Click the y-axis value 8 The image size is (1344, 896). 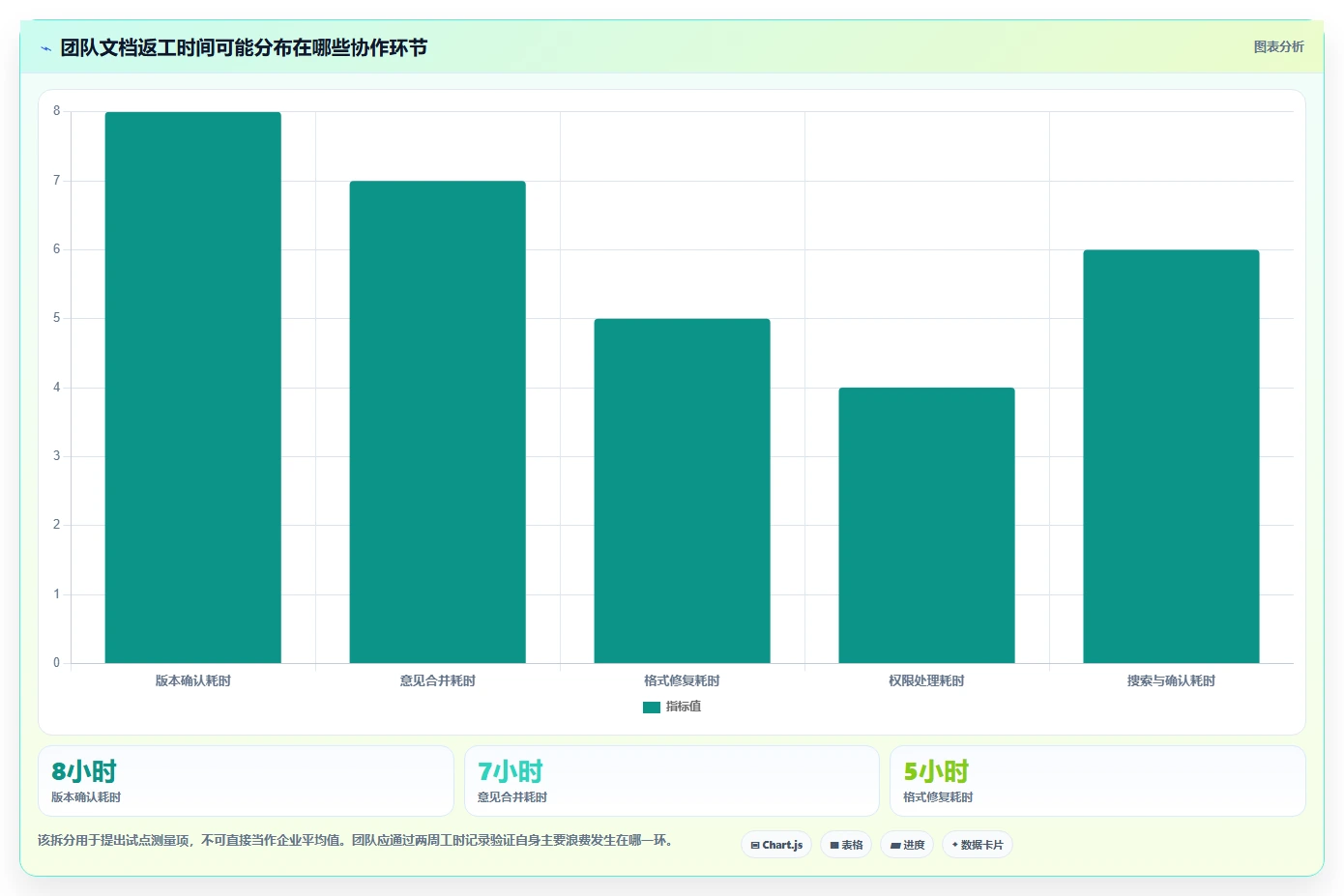click(x=56, y=111)
